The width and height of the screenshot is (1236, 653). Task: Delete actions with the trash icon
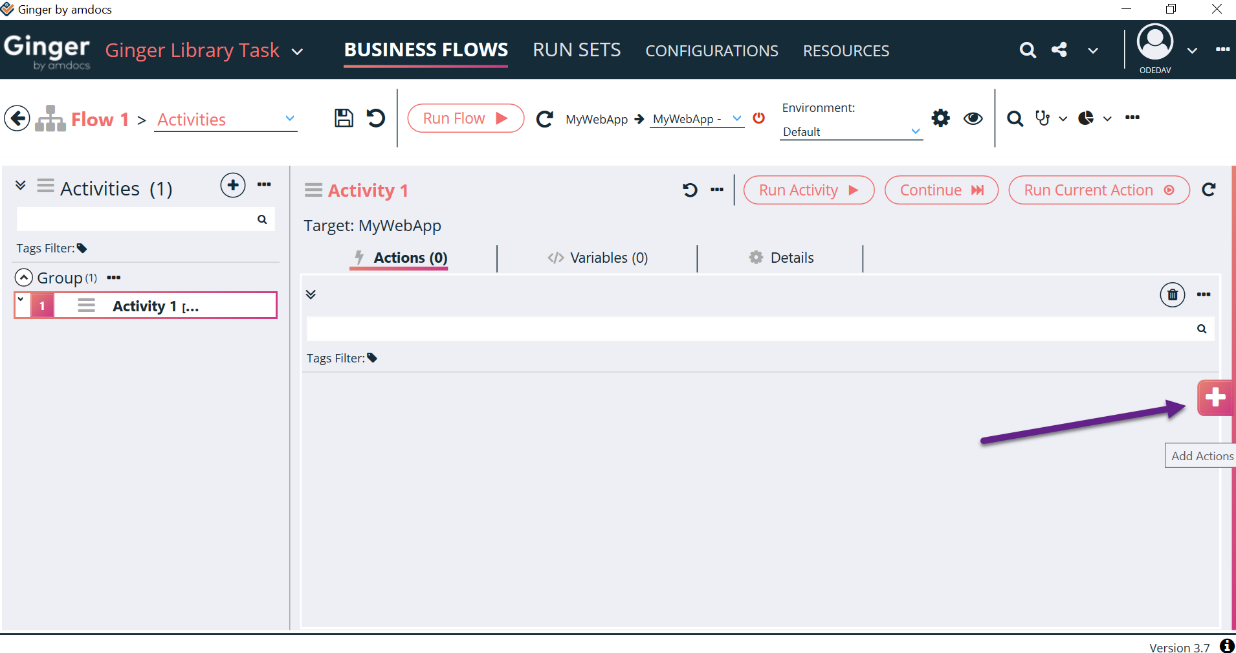pos(1173,294)
